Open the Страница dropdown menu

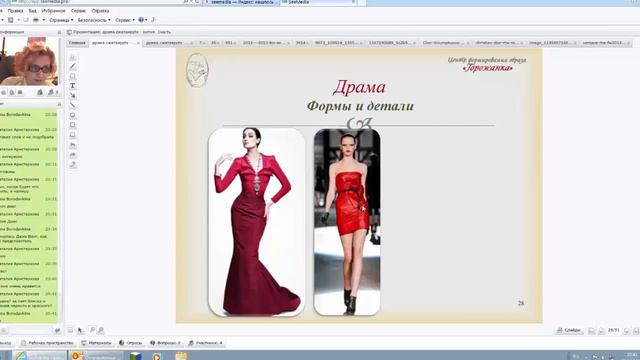(61, 20)
